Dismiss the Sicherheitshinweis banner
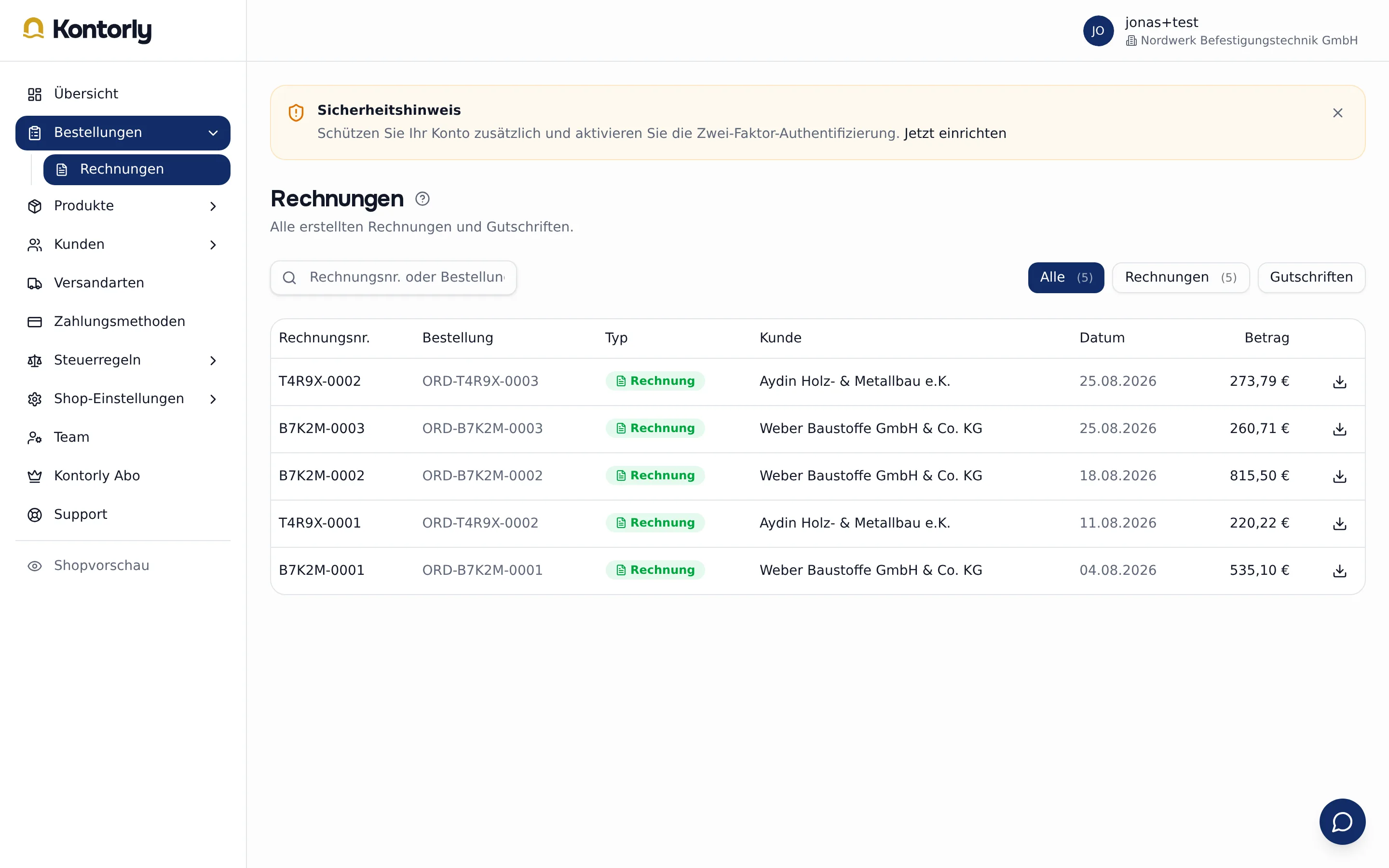1389x868 pixels. tap(1337, 113)
